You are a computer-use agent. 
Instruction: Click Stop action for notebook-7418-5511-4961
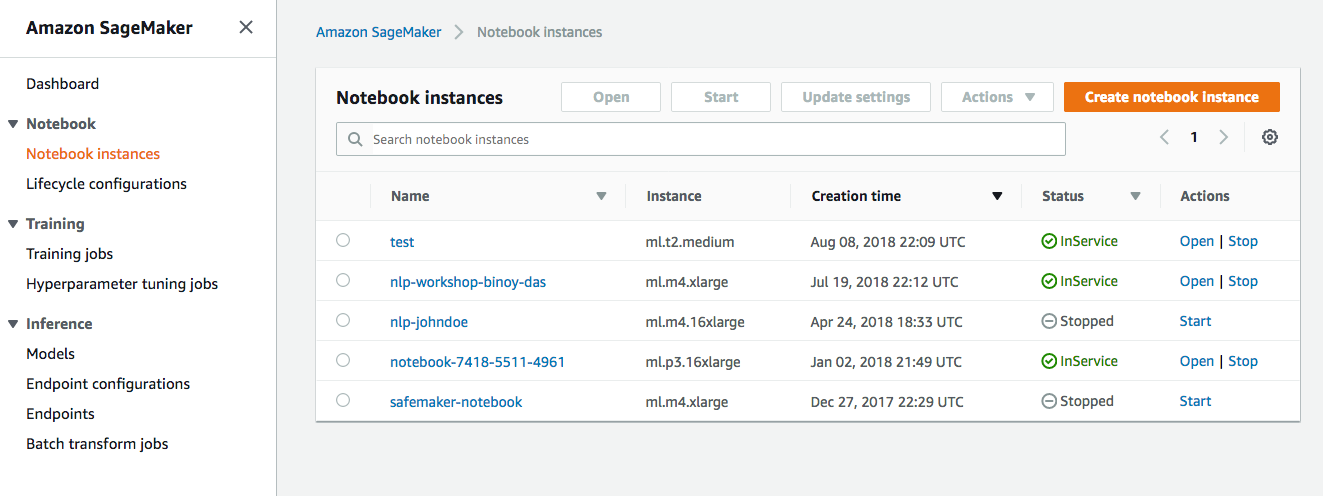tap(1243, 361)
